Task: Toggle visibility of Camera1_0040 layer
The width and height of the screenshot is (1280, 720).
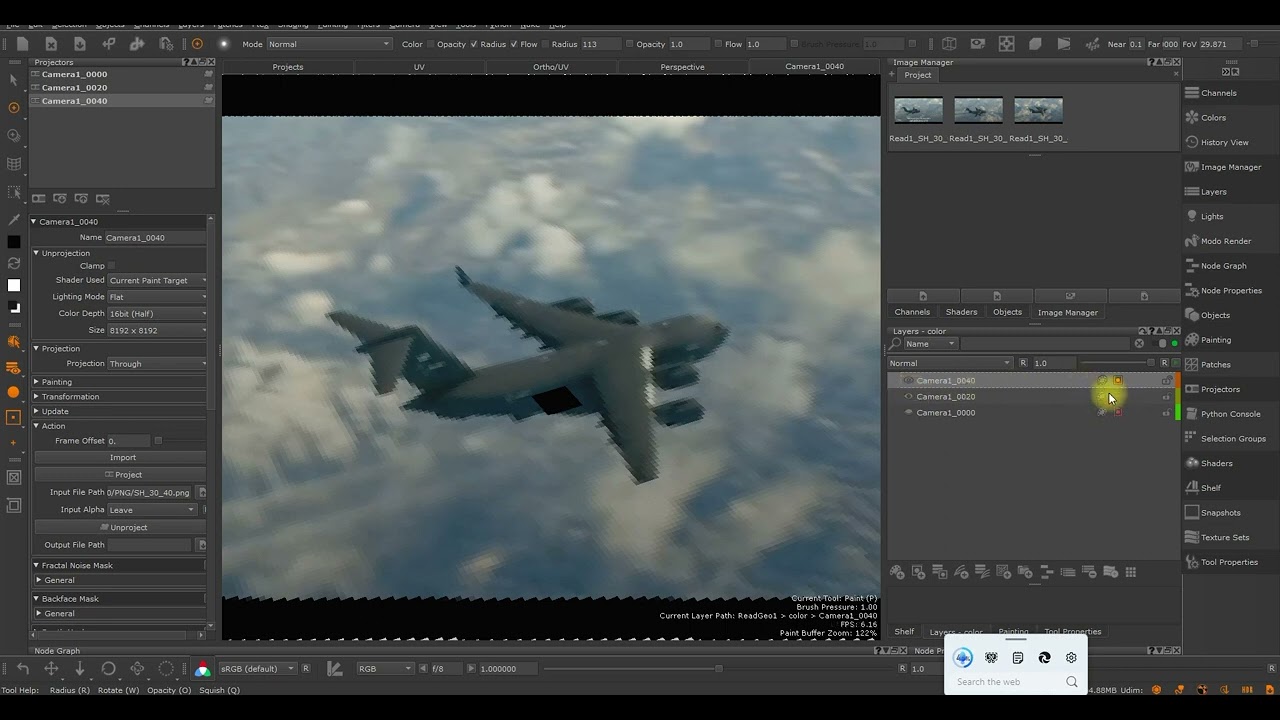Action: pyautogui.click(x=908, y=381)
